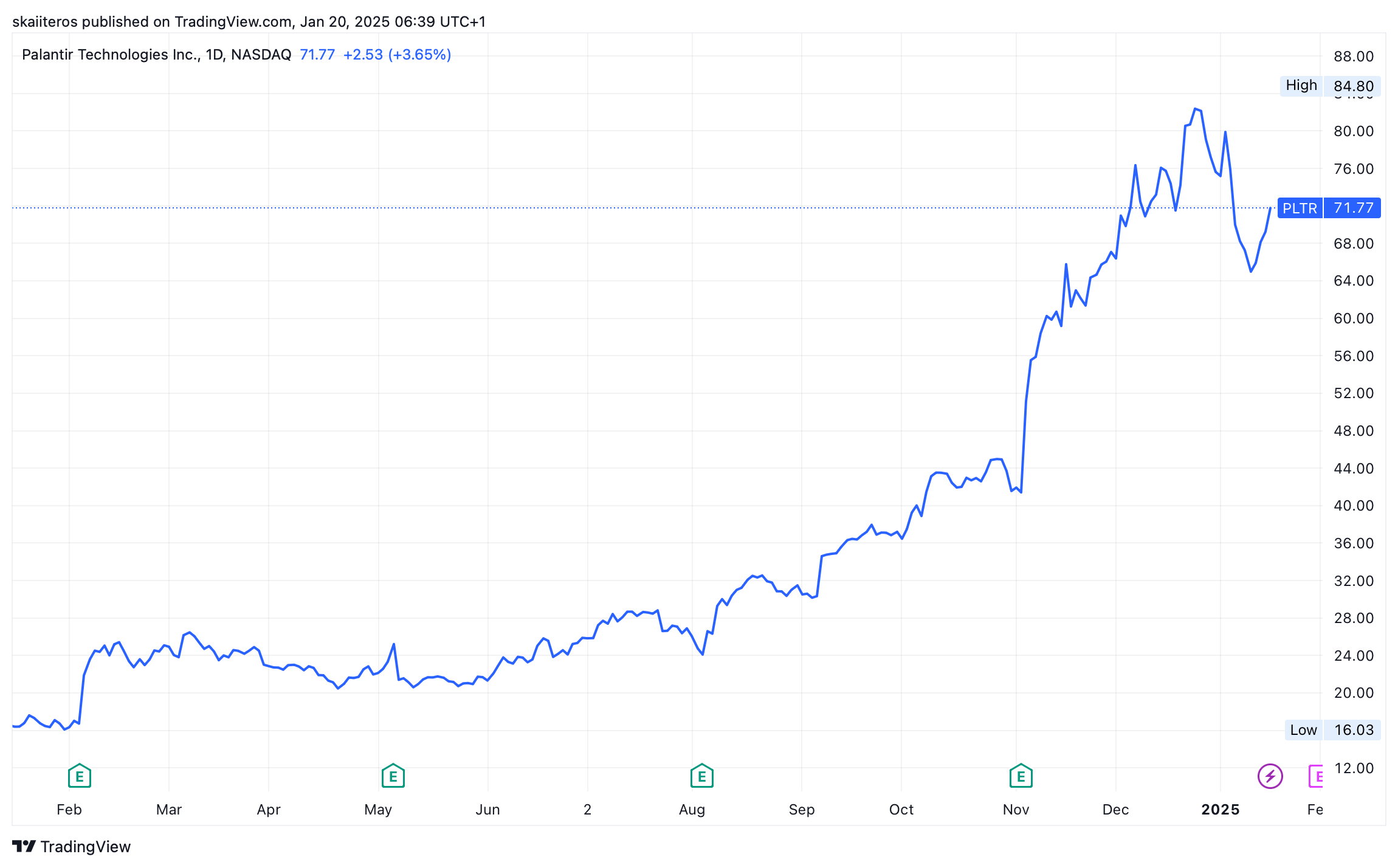Click the Aug time axis label
This screenshot has width=1398, height=868.
692,810
